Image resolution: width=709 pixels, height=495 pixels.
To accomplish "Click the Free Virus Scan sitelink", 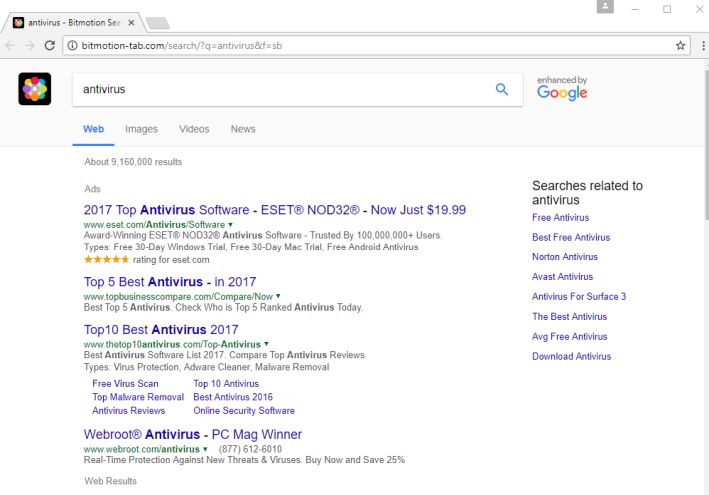I will 125,383.
